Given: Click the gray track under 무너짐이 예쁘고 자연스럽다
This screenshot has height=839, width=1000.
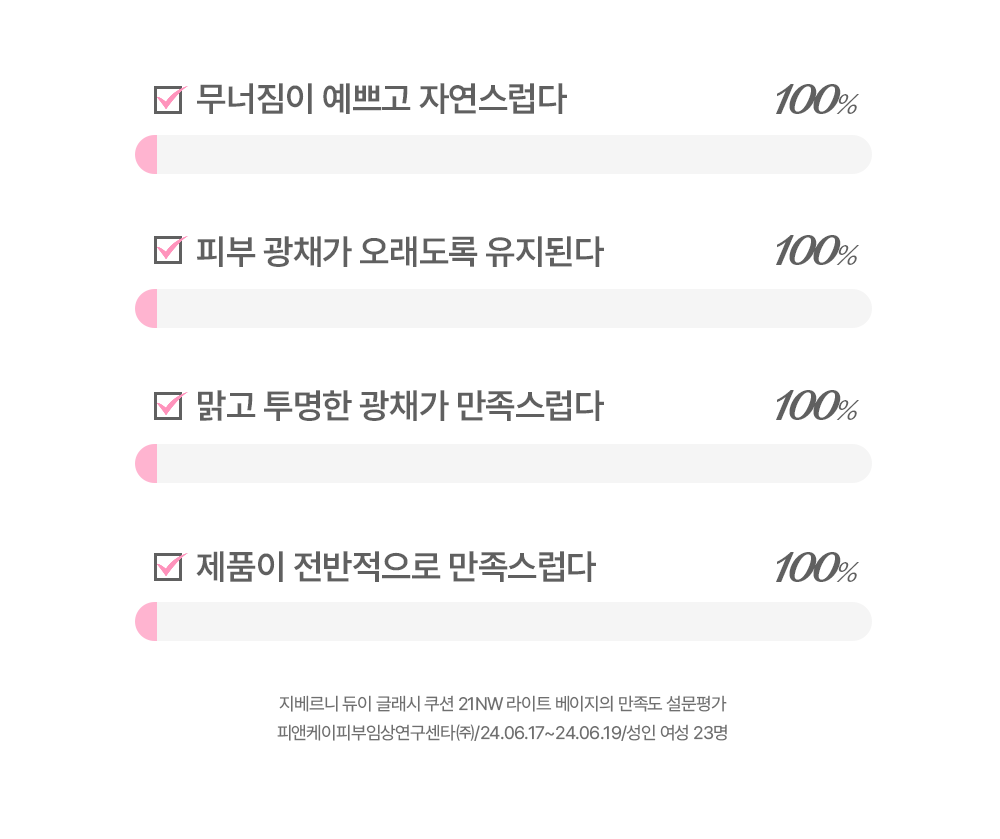Looking at the screenshot, I should [514, 154].
